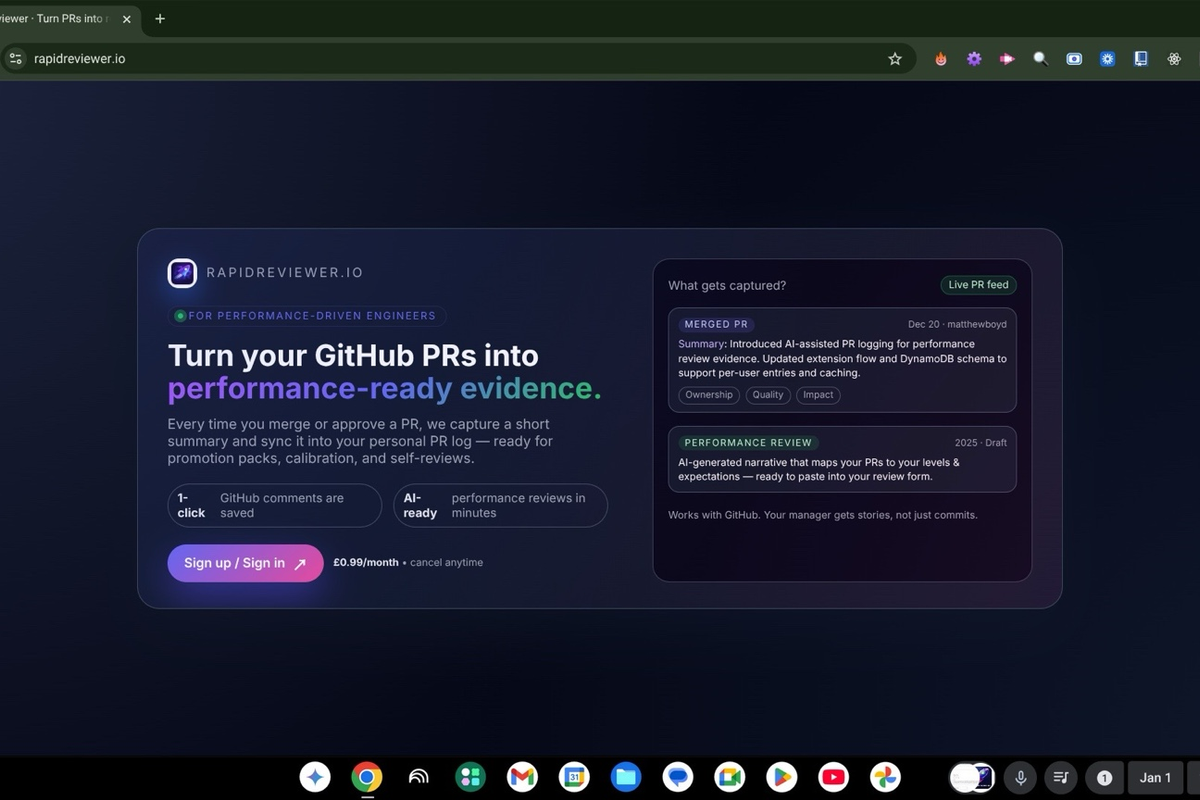The width and height of the screenshot is (1200, 800).
Task: Open the flame extension in the toolbar
Action: (940, 58)
